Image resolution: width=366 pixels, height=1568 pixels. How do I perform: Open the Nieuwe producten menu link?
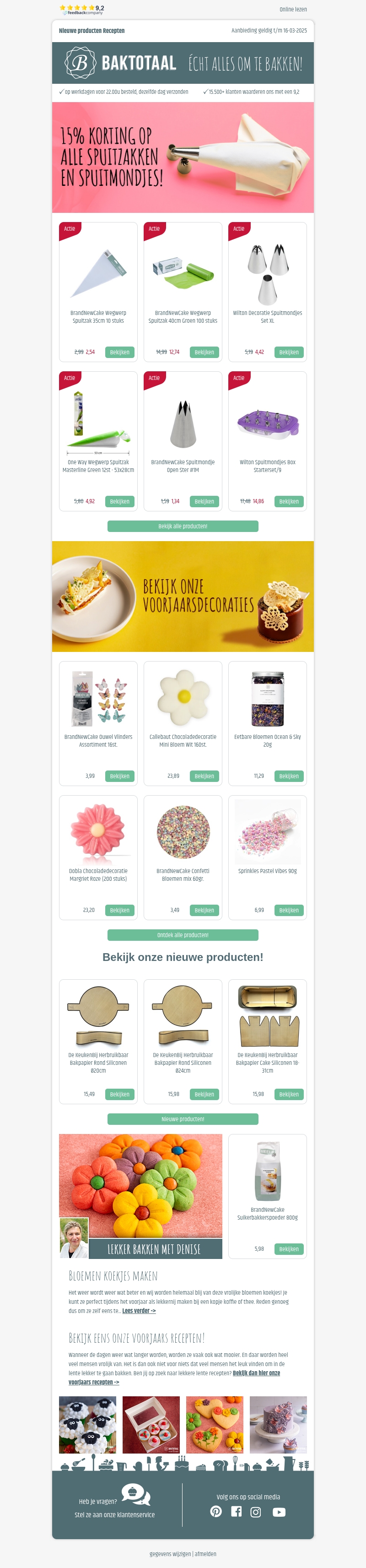pyautogui.click(x=80, y=30)
